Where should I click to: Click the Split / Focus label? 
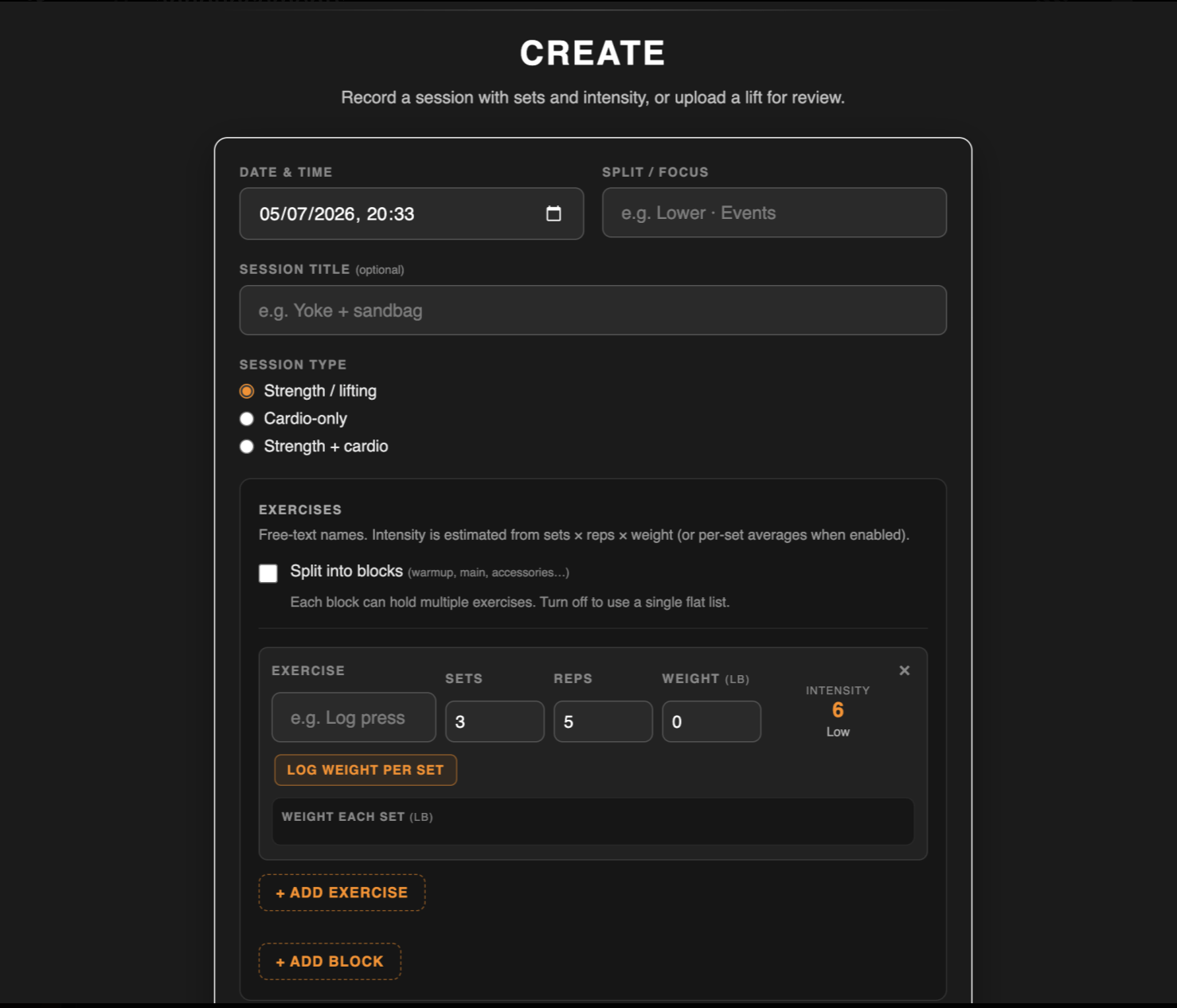tap(655, 172)
